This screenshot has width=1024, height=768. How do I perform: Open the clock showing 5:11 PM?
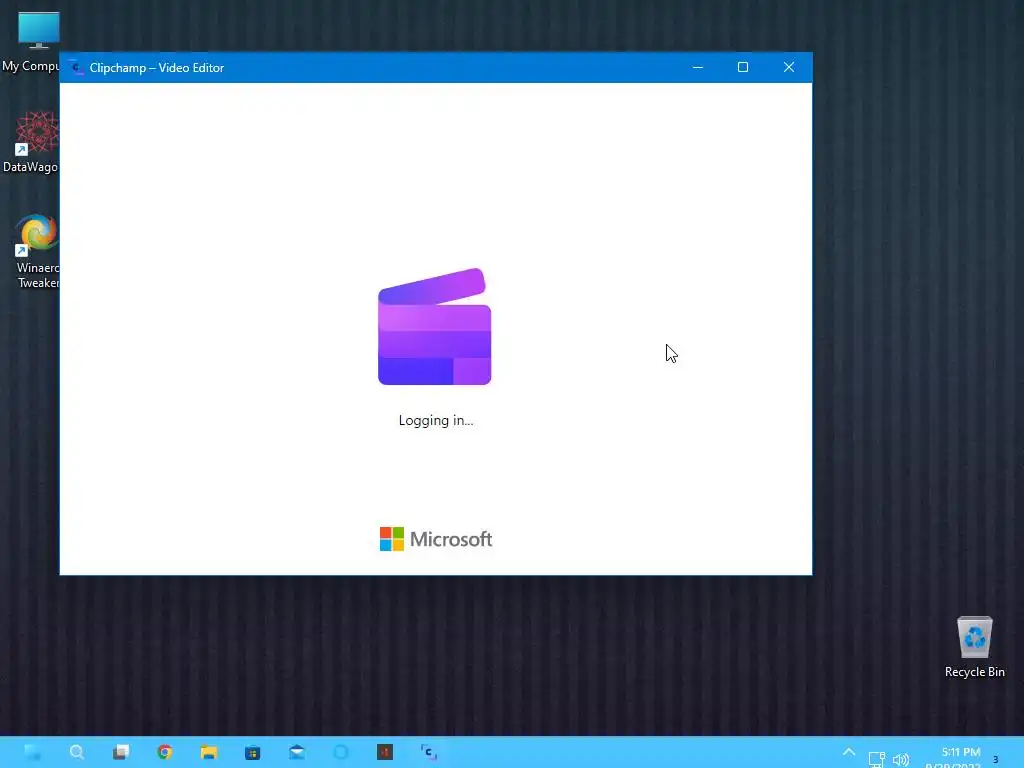(x=961, y=752)
